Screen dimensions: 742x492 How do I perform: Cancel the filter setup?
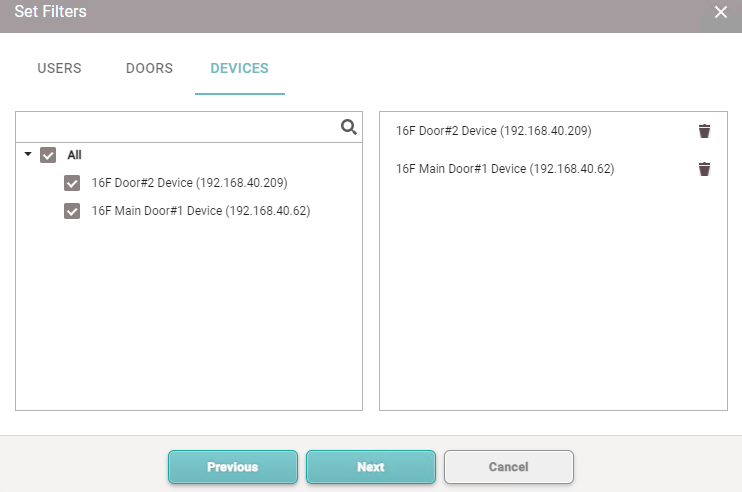[x=509, y=467]
